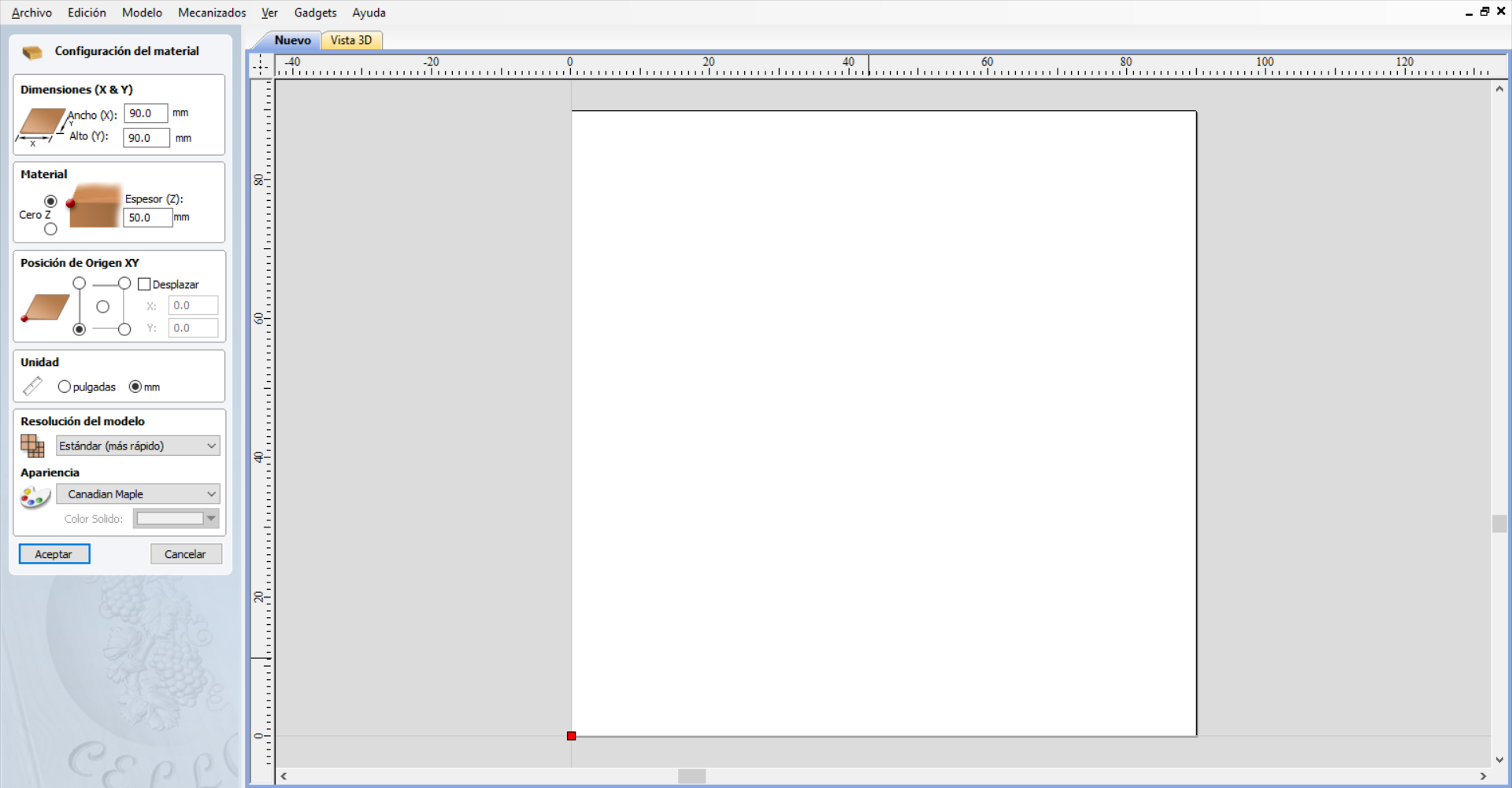Screen dimensions: 1512x788
Task: Click the Alto (Y) input field
Action: tap(146, 138)
